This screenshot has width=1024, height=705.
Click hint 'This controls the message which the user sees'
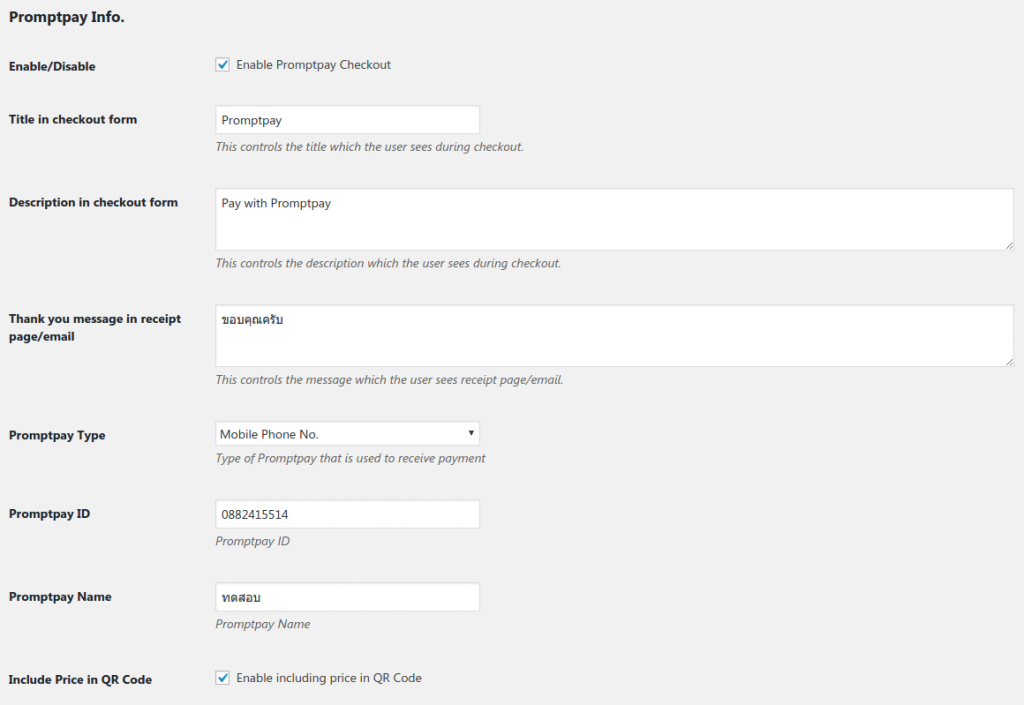click(389, 379)
